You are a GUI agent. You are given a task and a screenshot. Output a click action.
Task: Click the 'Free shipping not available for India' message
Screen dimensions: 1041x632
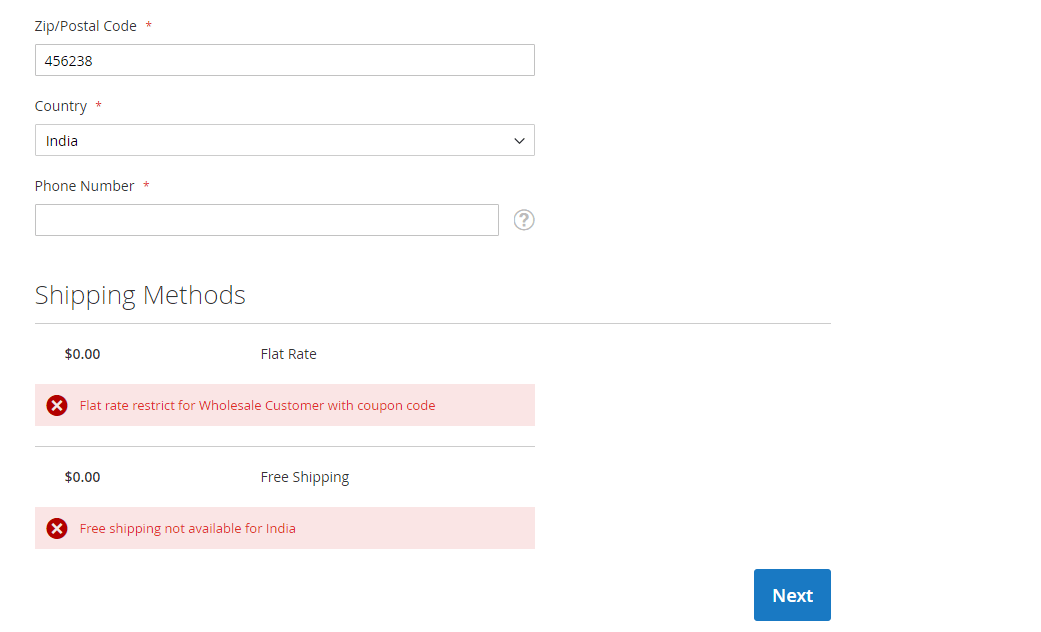[187, 528]
